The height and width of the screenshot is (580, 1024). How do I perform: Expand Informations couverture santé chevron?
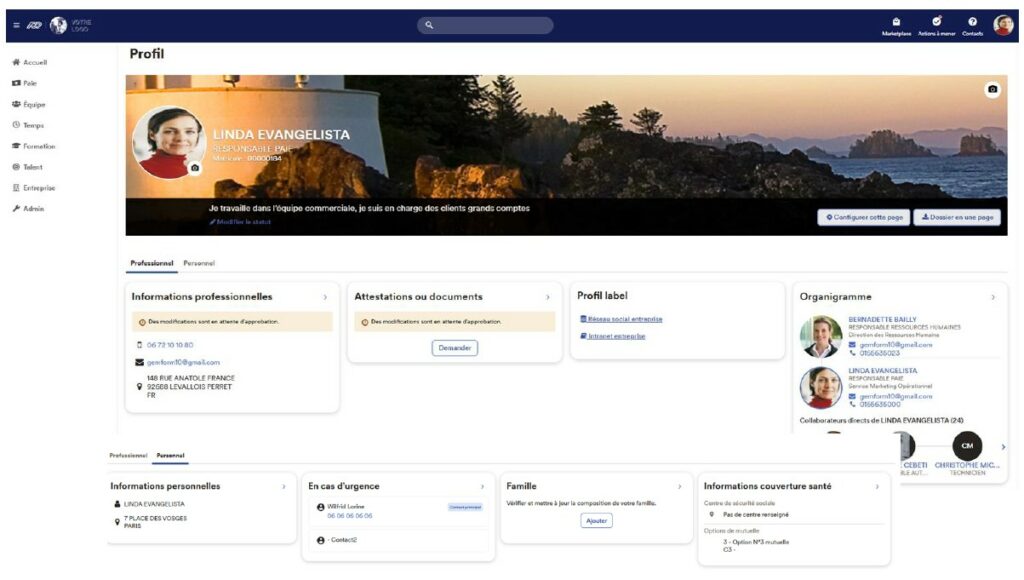click(x=877, y=486)
